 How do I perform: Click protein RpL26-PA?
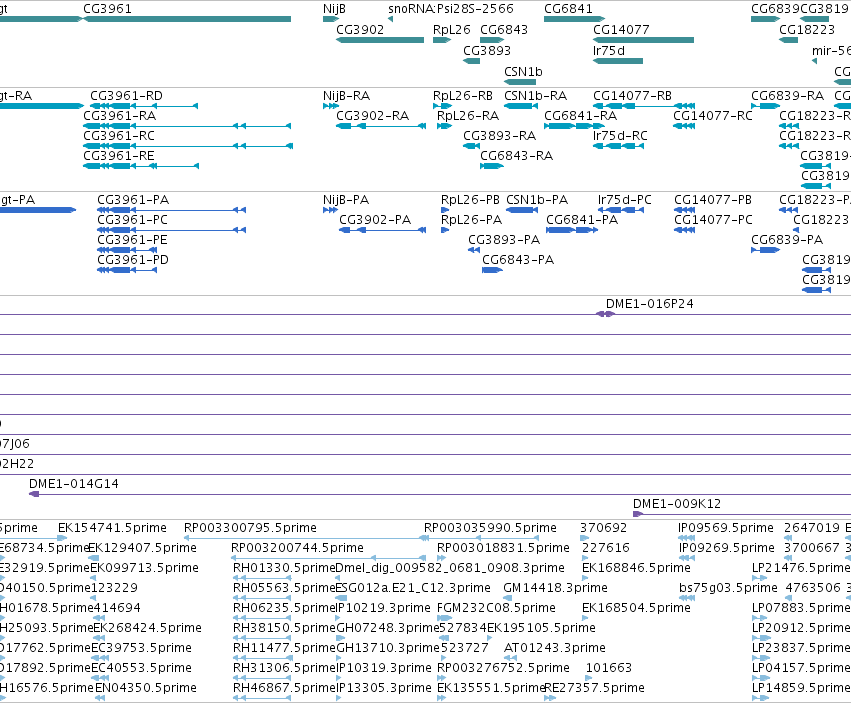pos(472,220)
